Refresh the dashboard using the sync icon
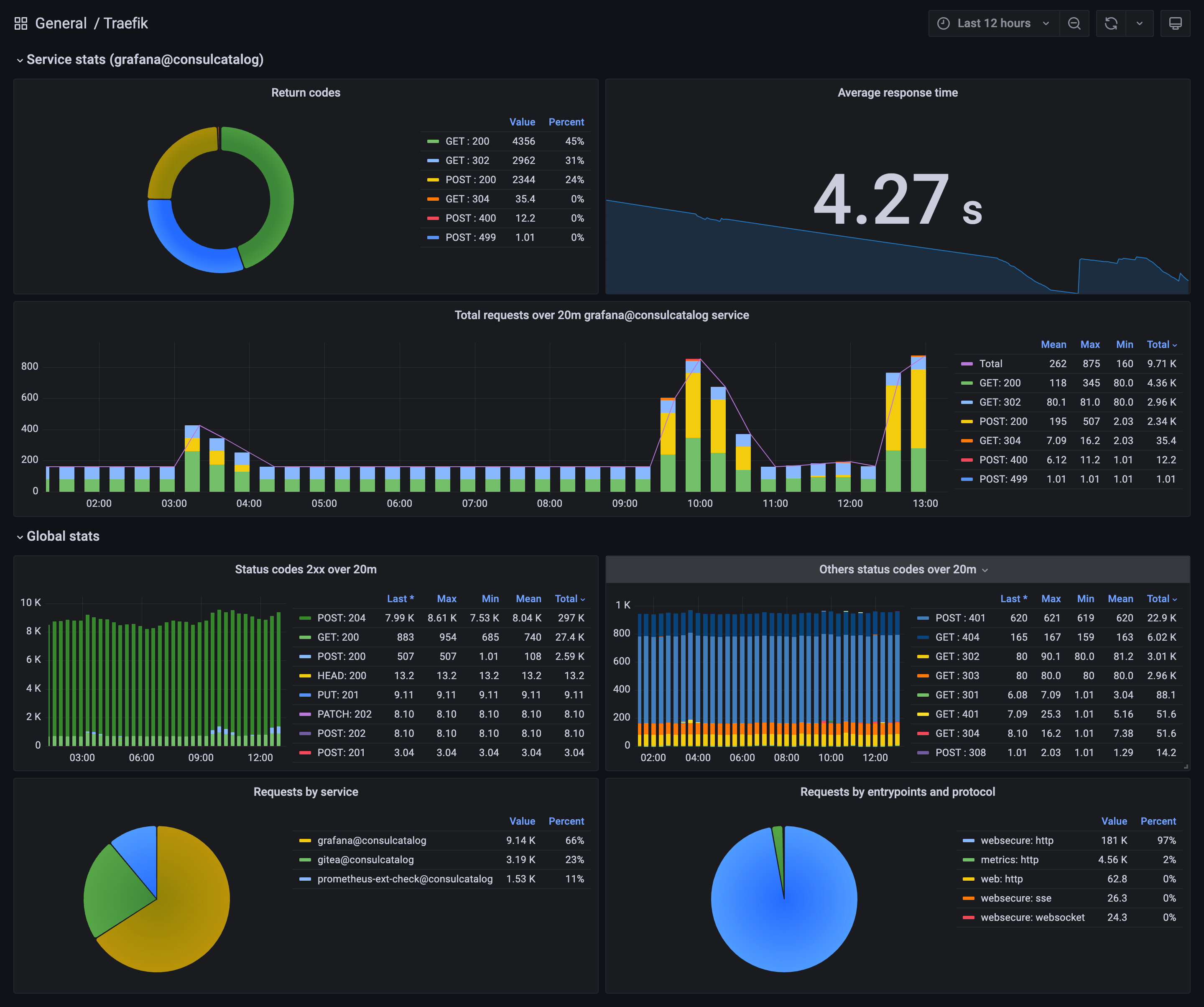This screenshot has height=1007, width=1204. pos(1111,23)
